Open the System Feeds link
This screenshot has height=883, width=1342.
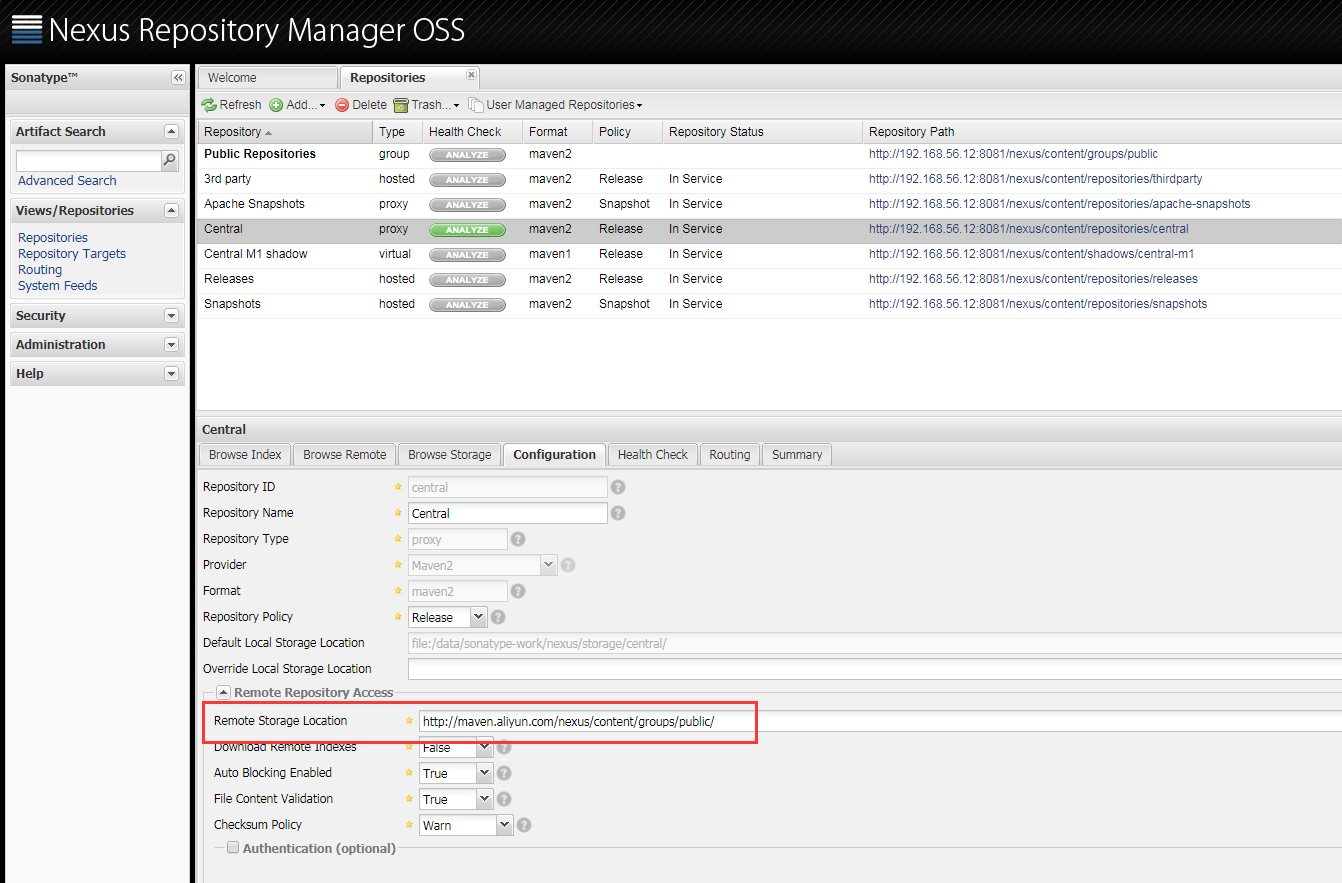click(58, 286)
